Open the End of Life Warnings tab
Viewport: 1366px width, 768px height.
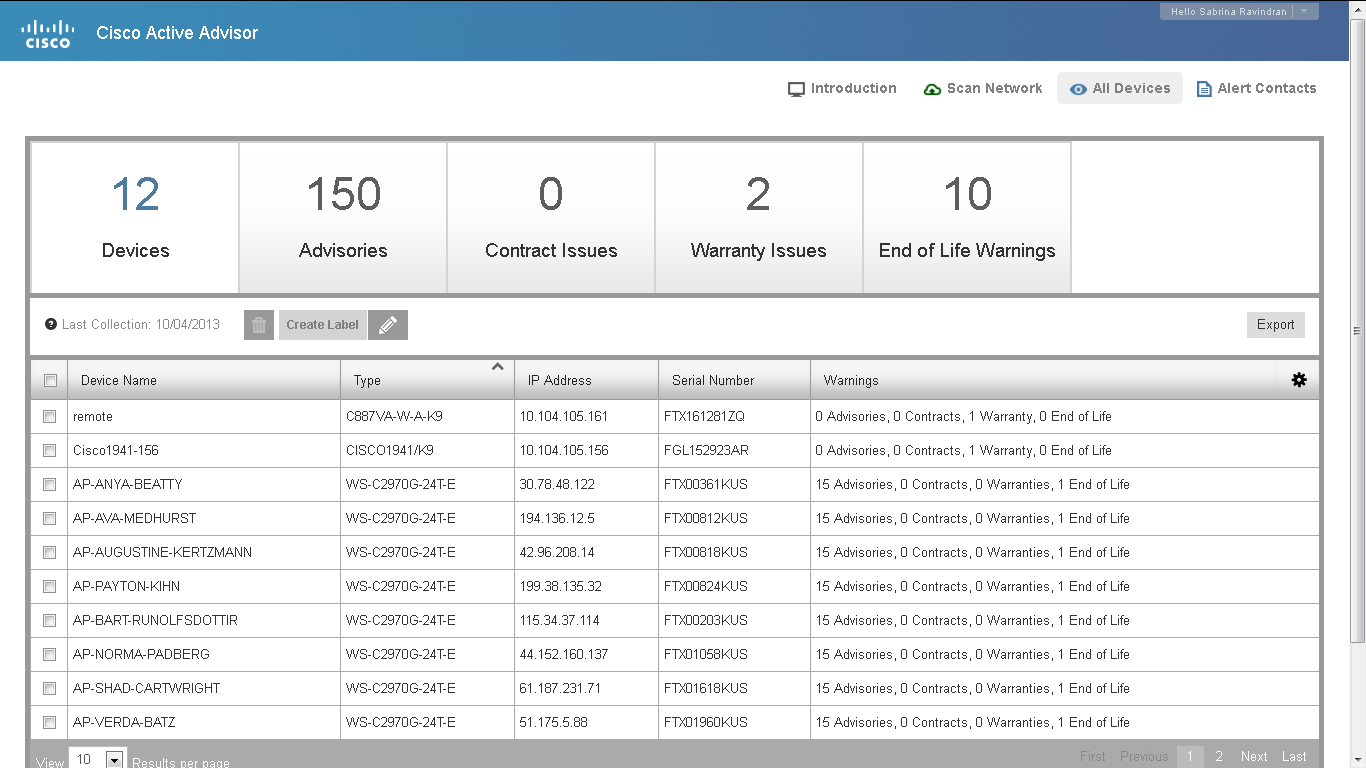tap(967, 218)
